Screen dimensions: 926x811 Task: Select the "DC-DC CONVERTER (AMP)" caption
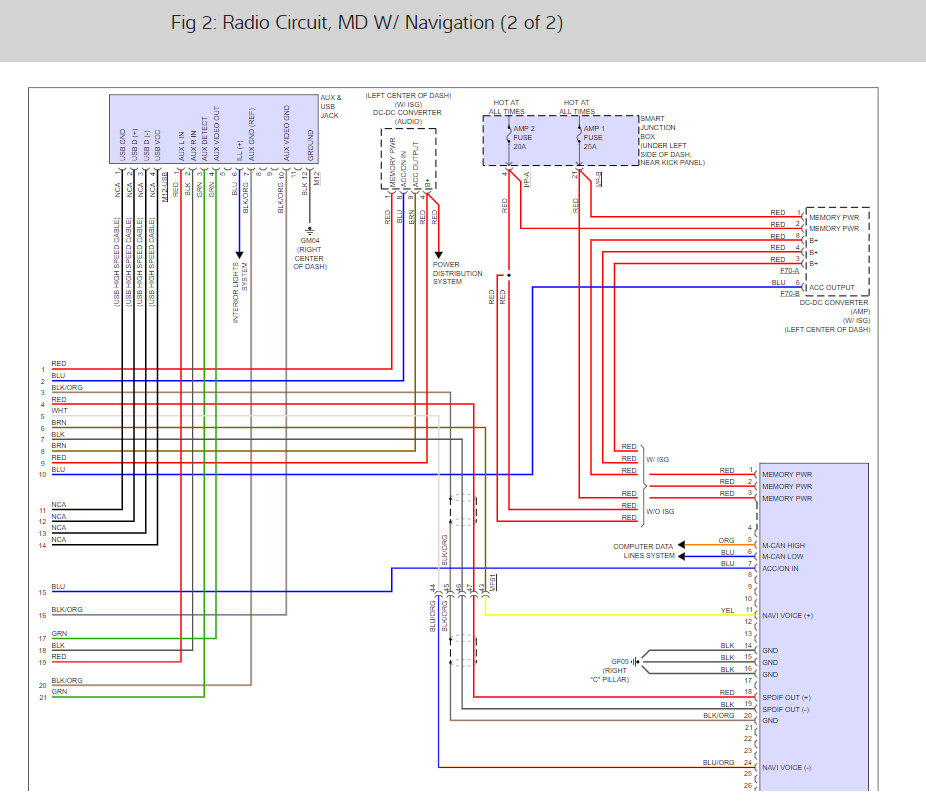click(x=834, y=307)
